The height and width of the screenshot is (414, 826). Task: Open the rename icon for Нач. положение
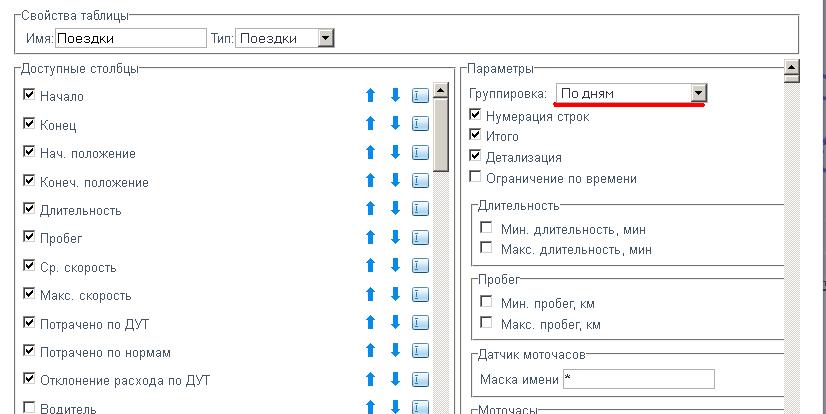pyautogui.click(x=420, y=152)
